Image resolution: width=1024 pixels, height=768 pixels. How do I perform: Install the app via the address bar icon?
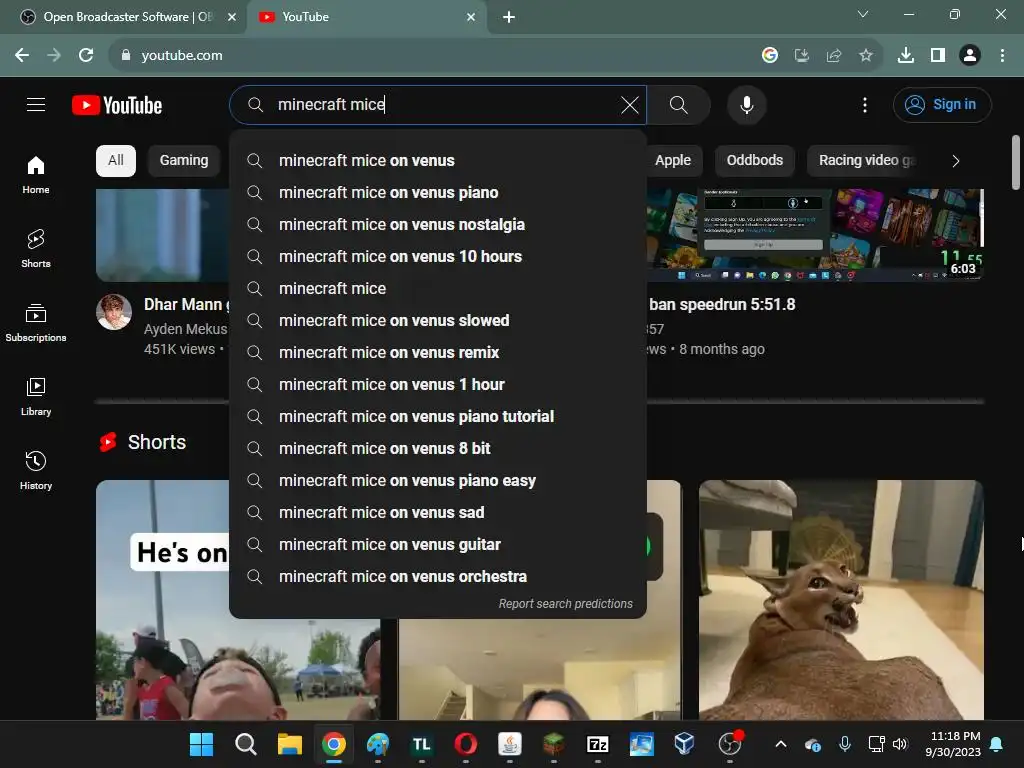point(801,56)
